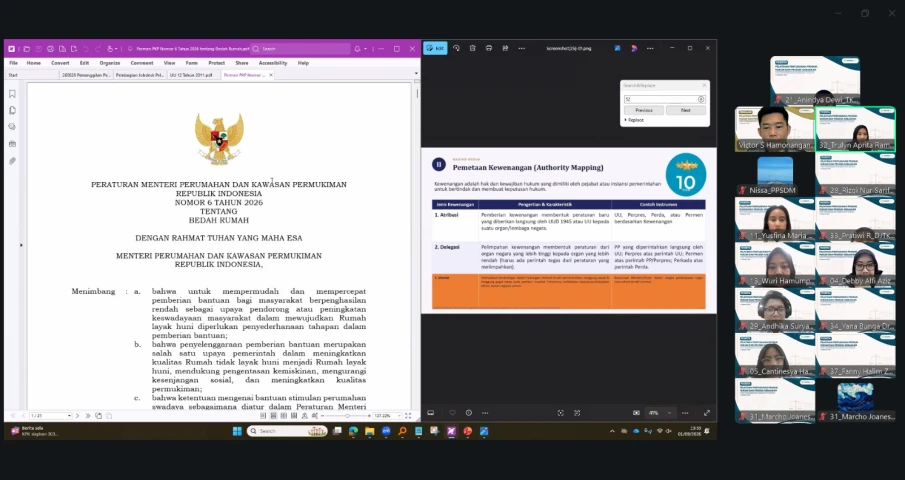The width and height of the screenshot is (905, 480).
Task: Open File Explorer from taskbar
Action: (x=369, y=431)
